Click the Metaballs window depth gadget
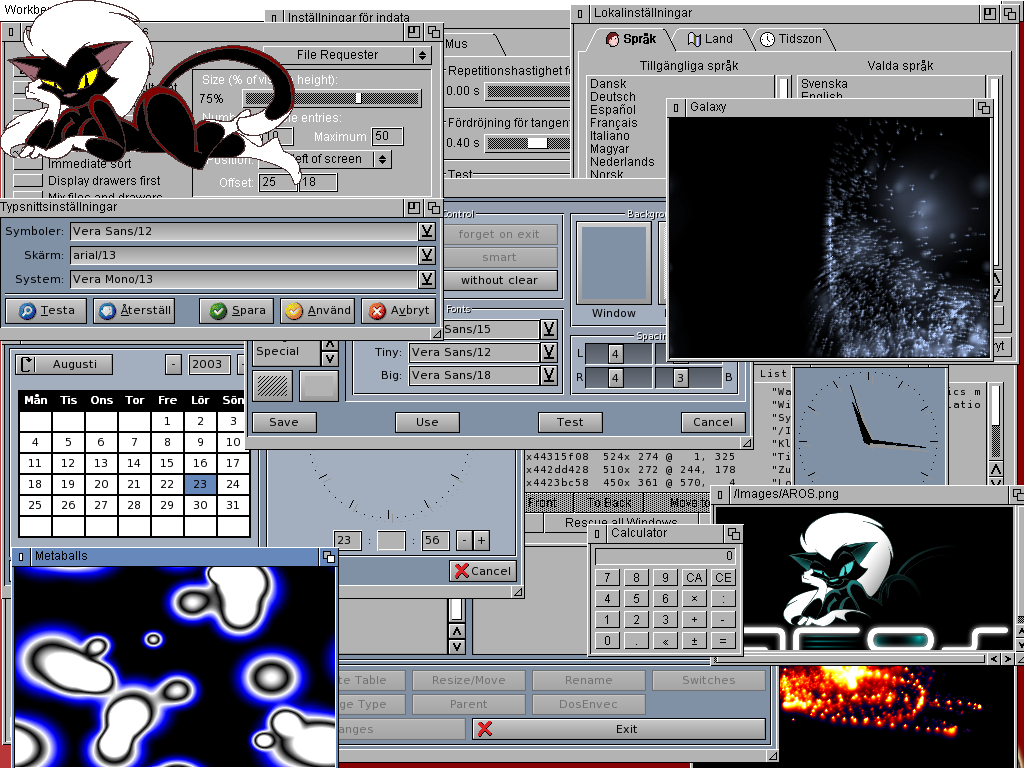The image size is (1024, 768). 328,556
